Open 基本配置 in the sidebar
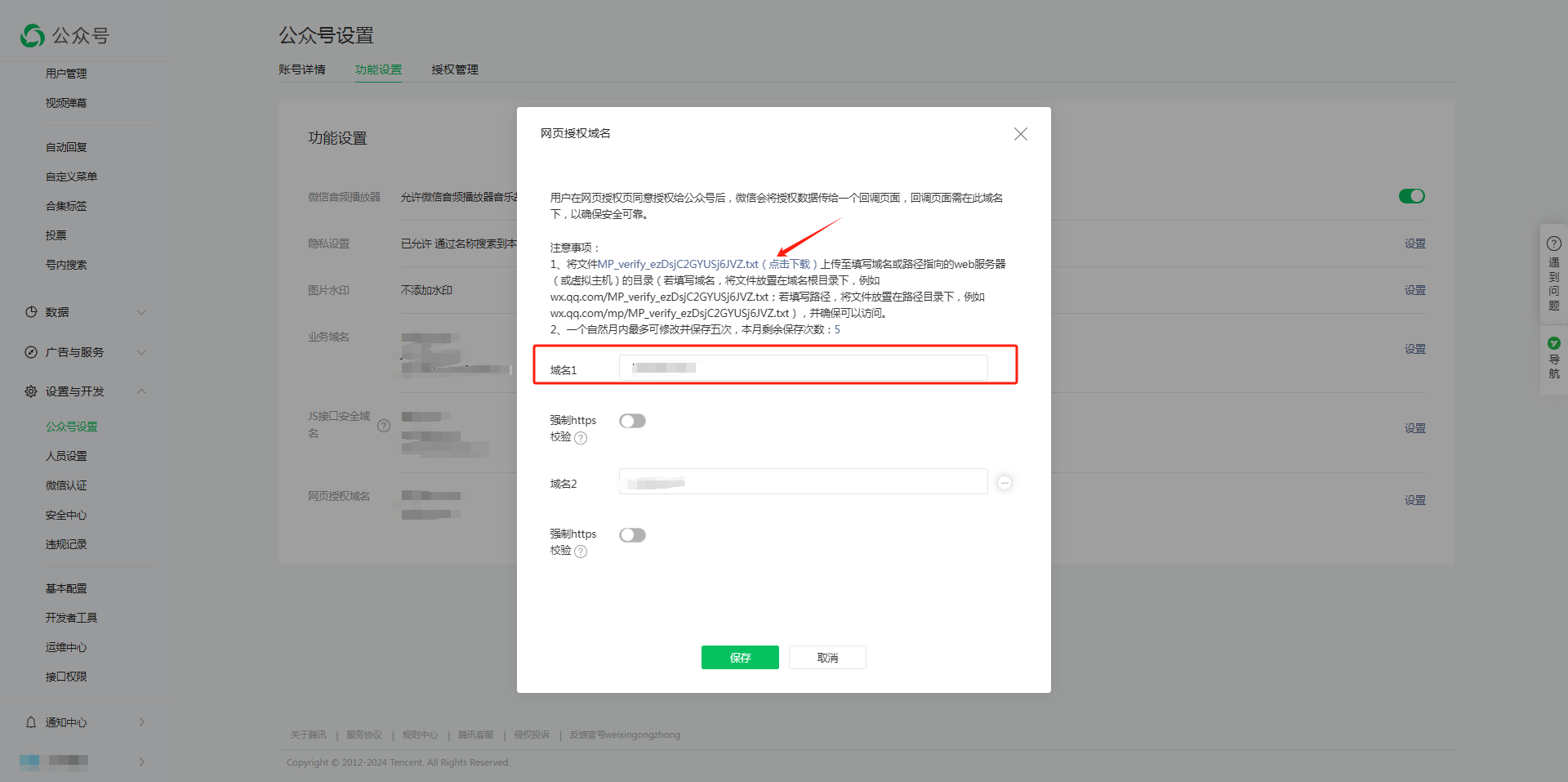Viewport: 1568px width, 782px height. click(x=66, y=588)
